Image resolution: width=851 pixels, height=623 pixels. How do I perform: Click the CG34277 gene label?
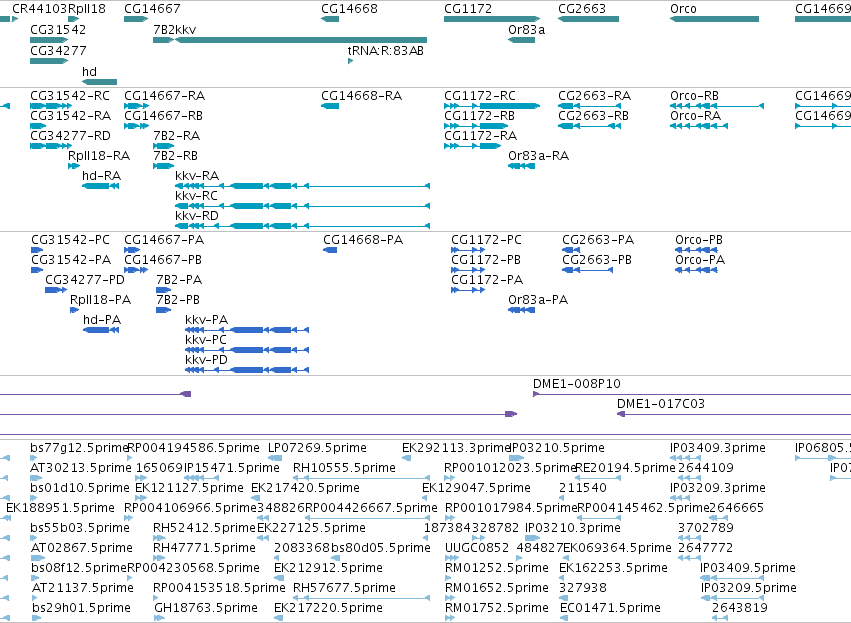click(58, 51)
